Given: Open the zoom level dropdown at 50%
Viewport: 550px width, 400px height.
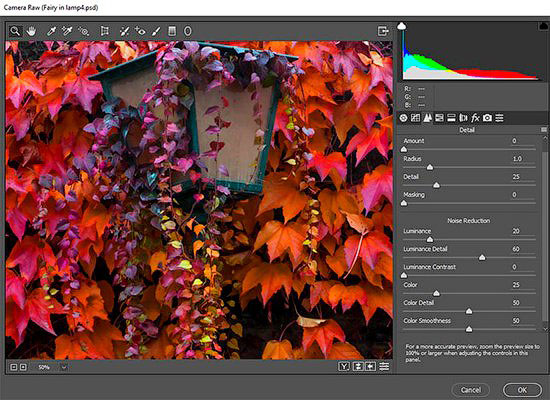Looking at the screenshot, I should pos(64,367).
